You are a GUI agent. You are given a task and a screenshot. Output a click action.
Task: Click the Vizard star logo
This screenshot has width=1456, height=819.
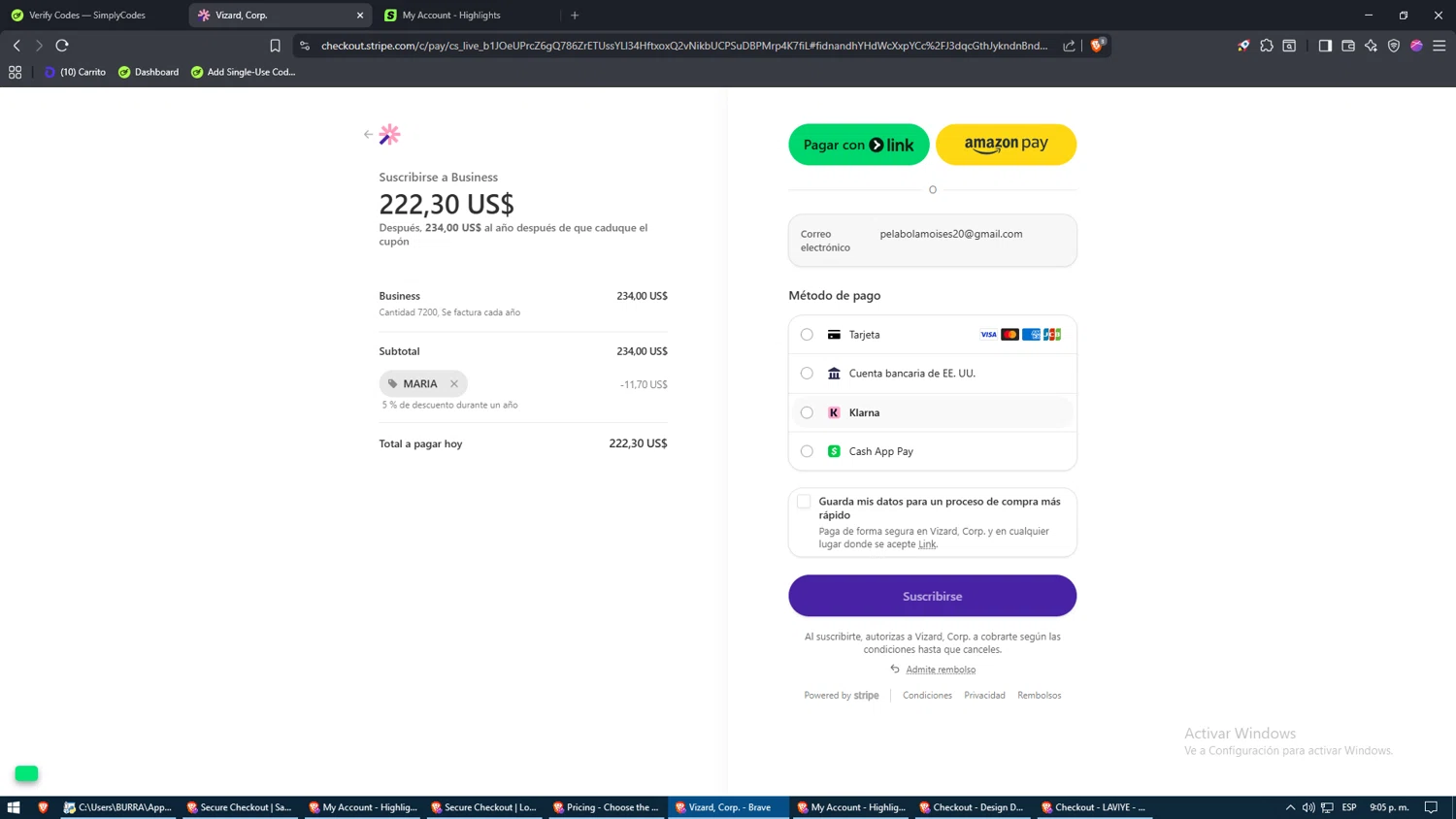(389, 134)
